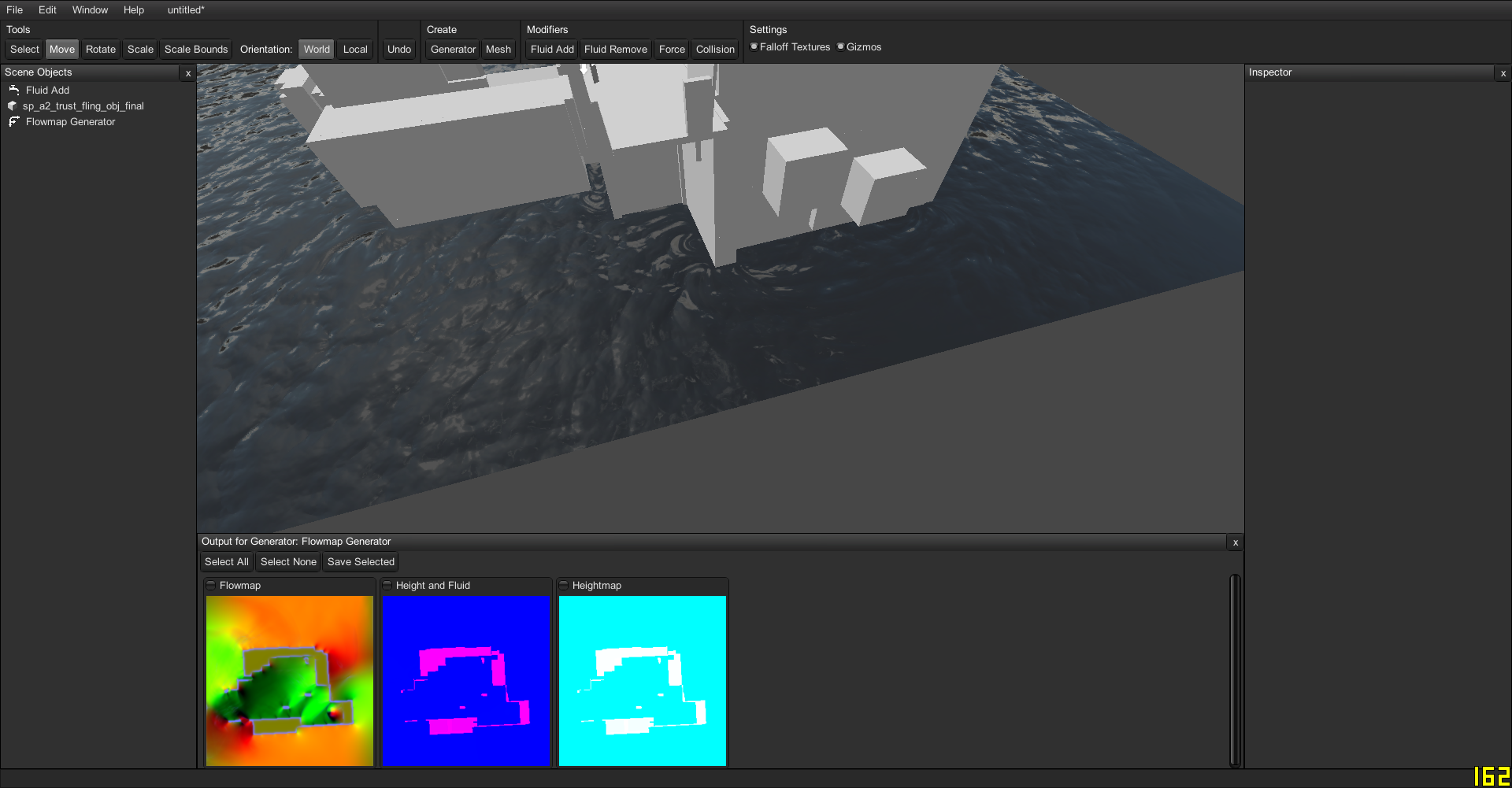1512x788 pixels.
Task: Click the mesh icon beside sp_a2_trust_fling_obj_final
Action: point(12,106)
